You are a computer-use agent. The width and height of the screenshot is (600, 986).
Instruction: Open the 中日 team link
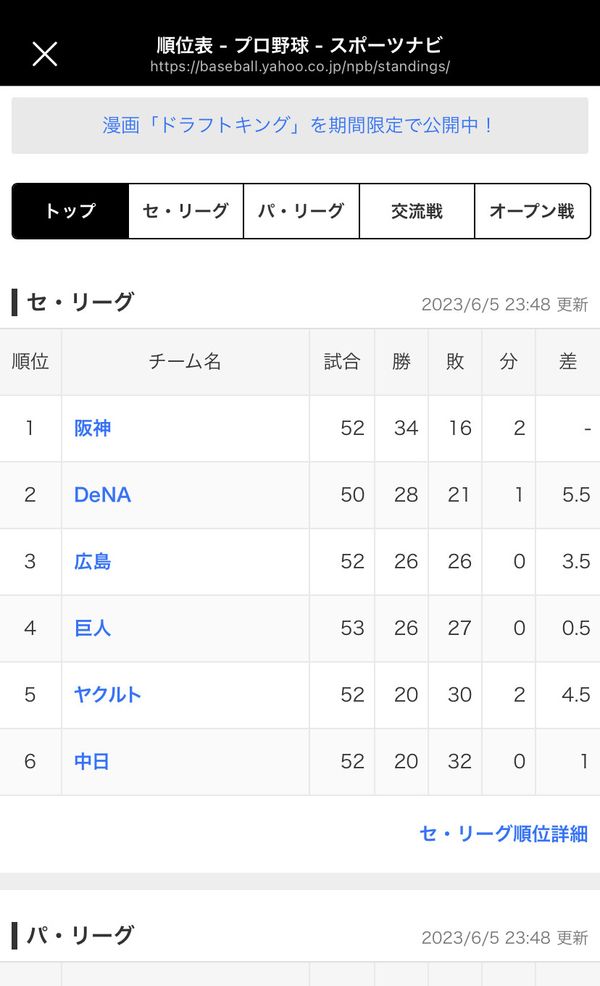(92, 762)
